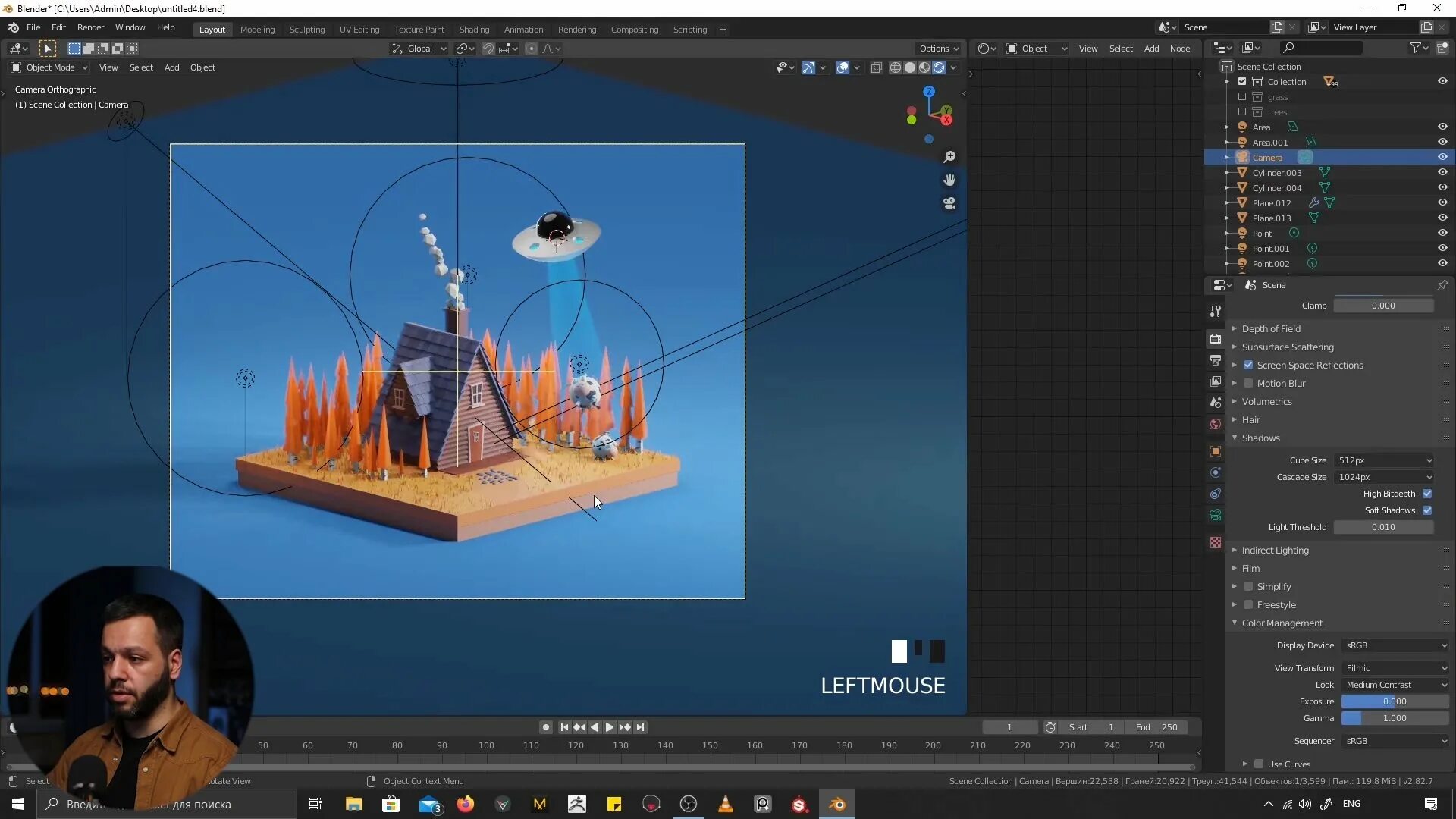The image size is (1456, 819).
Task: Open Firefox from the Windows taskbar
Action: coord(465,804)
